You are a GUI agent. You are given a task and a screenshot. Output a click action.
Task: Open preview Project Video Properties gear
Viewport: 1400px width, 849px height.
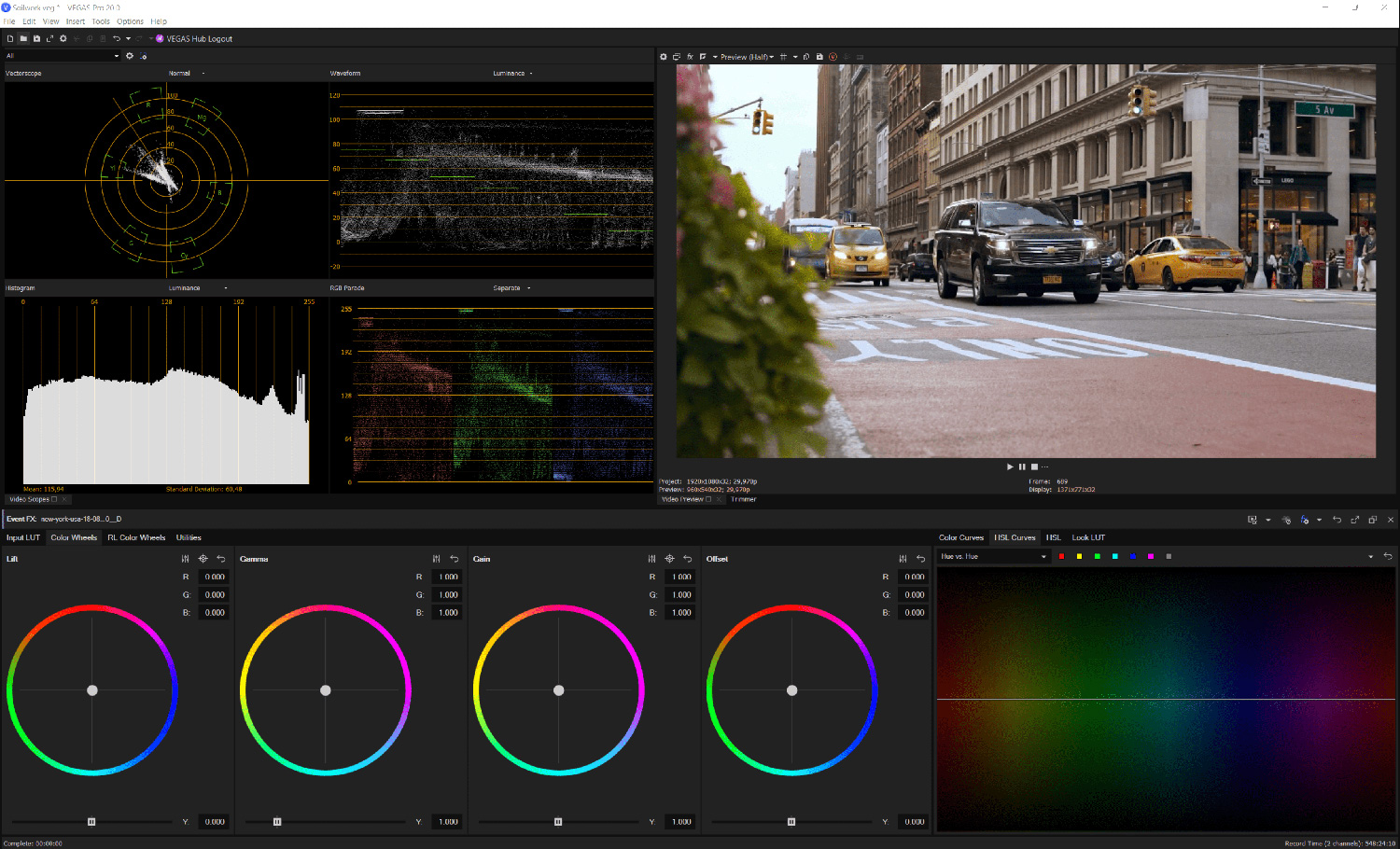[x=664, y=57]
